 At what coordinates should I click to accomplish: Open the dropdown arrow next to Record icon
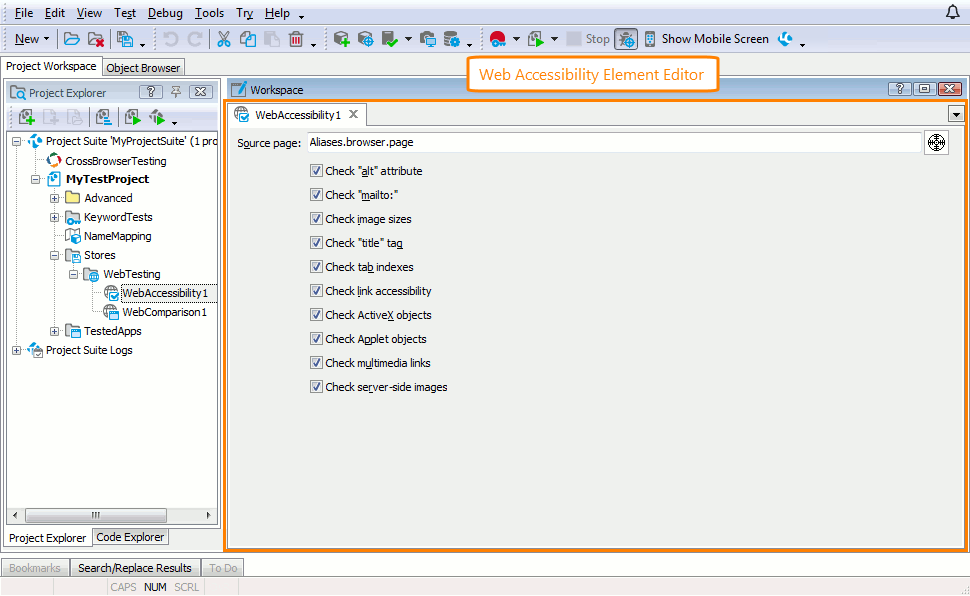click(516, 39)
